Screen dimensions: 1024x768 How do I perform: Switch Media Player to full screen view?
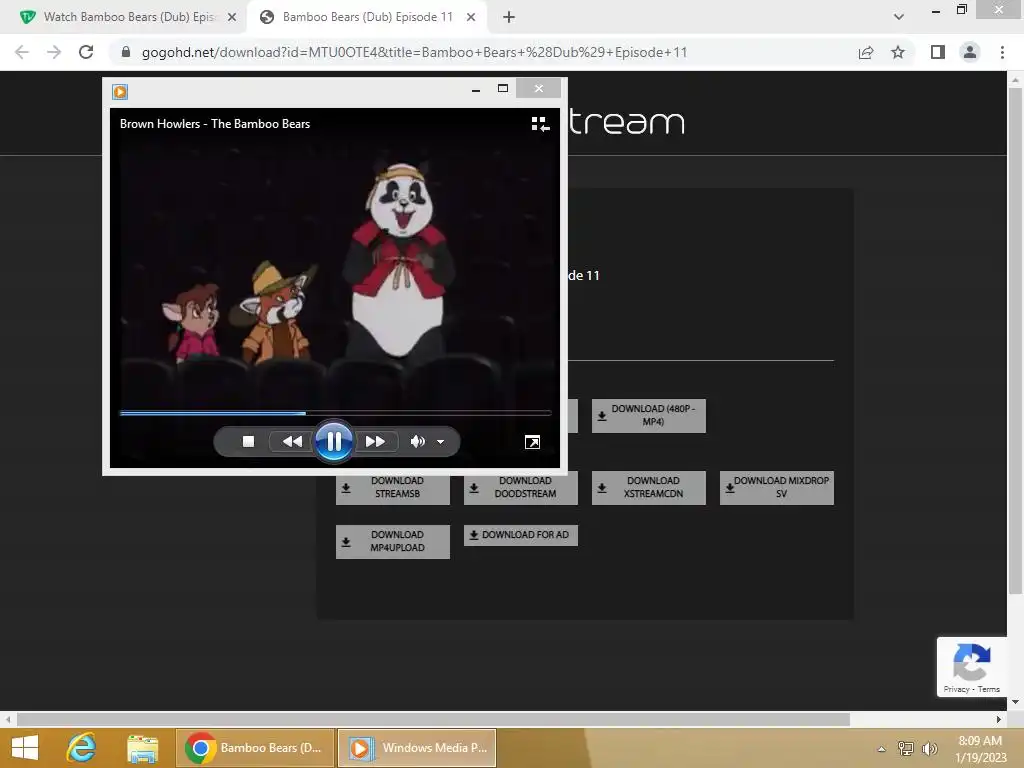(532, 442)
